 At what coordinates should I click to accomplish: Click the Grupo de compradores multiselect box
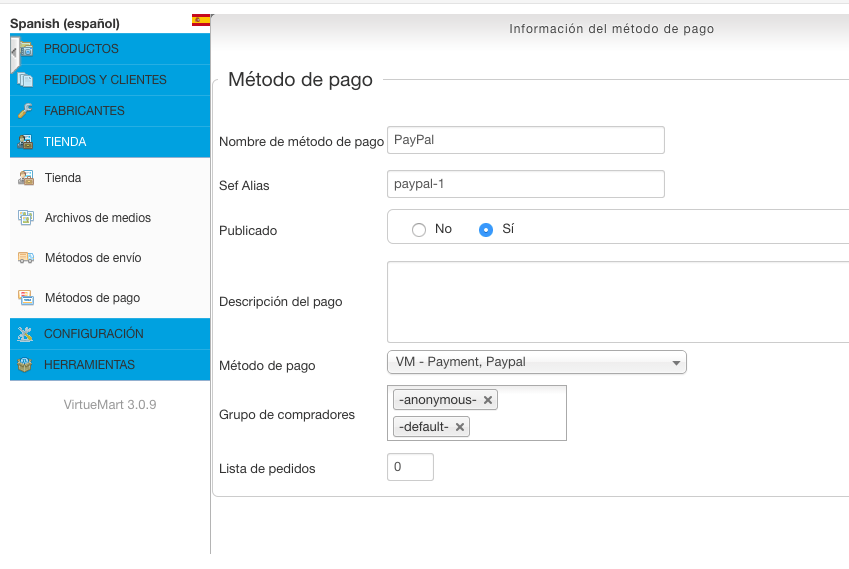click(x=477, y=413)
